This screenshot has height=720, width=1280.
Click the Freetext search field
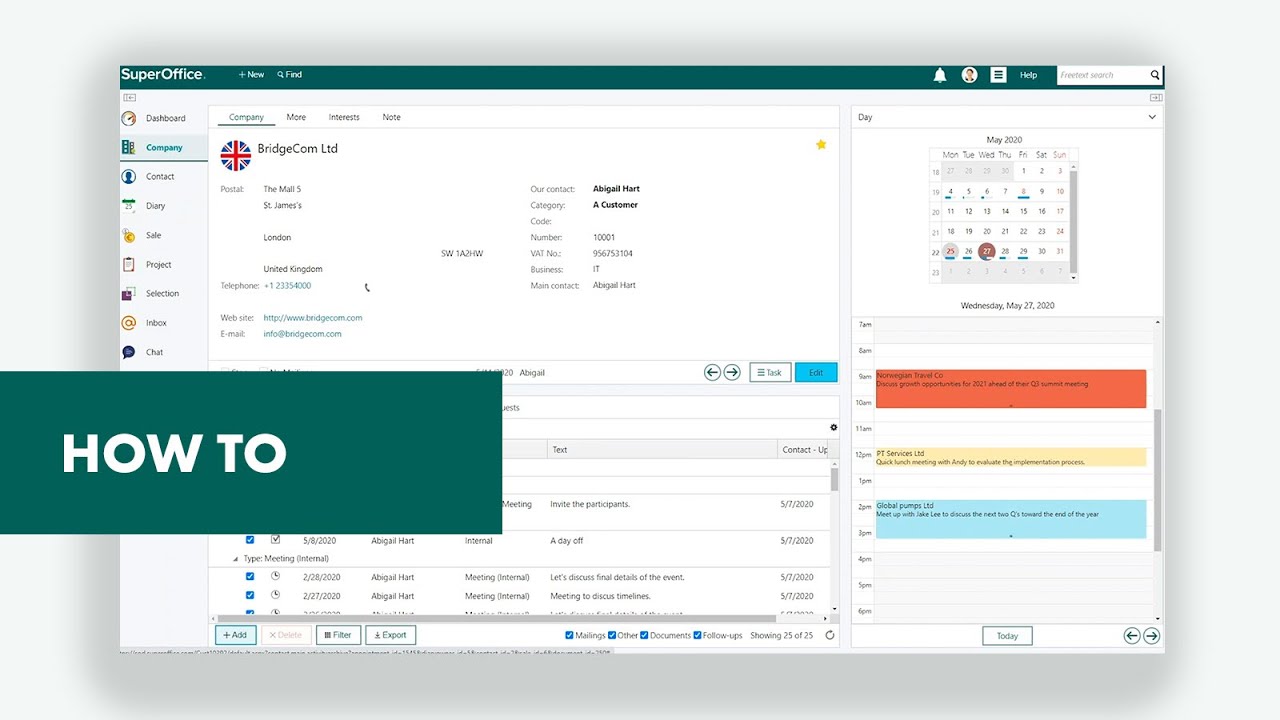pos(1103,75)
